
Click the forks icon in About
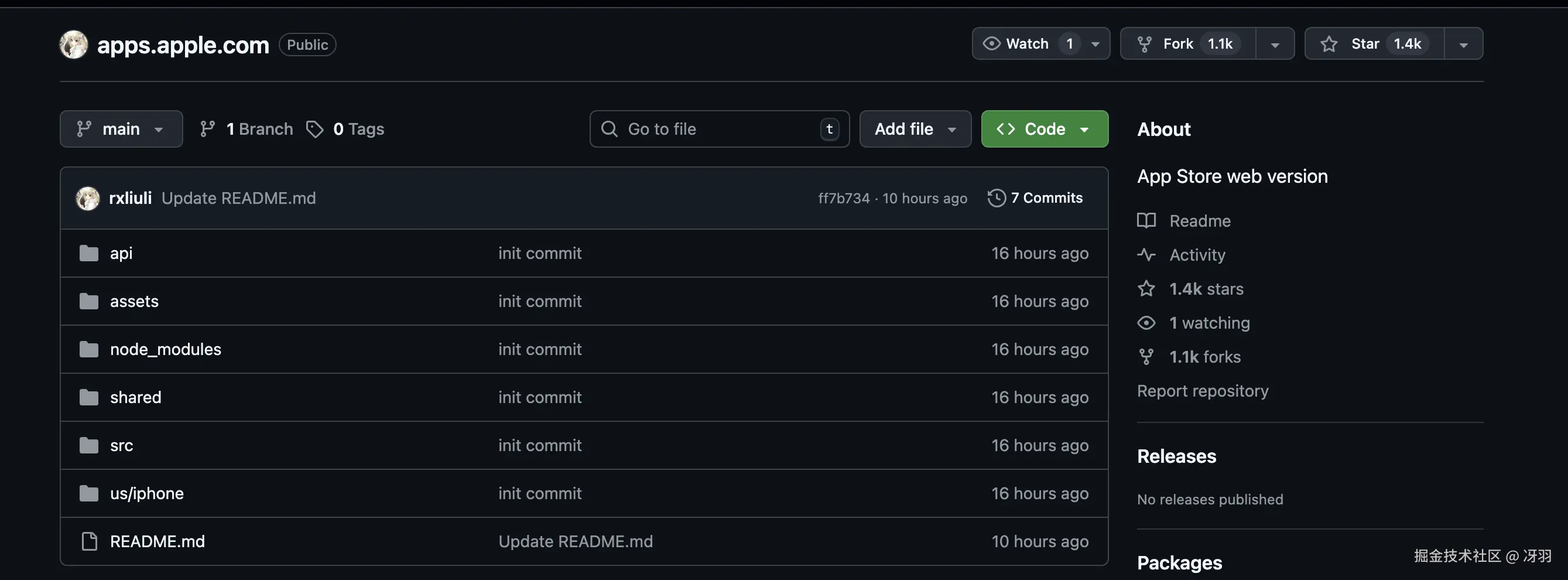pyautogui.click(x=1146, y=357)
